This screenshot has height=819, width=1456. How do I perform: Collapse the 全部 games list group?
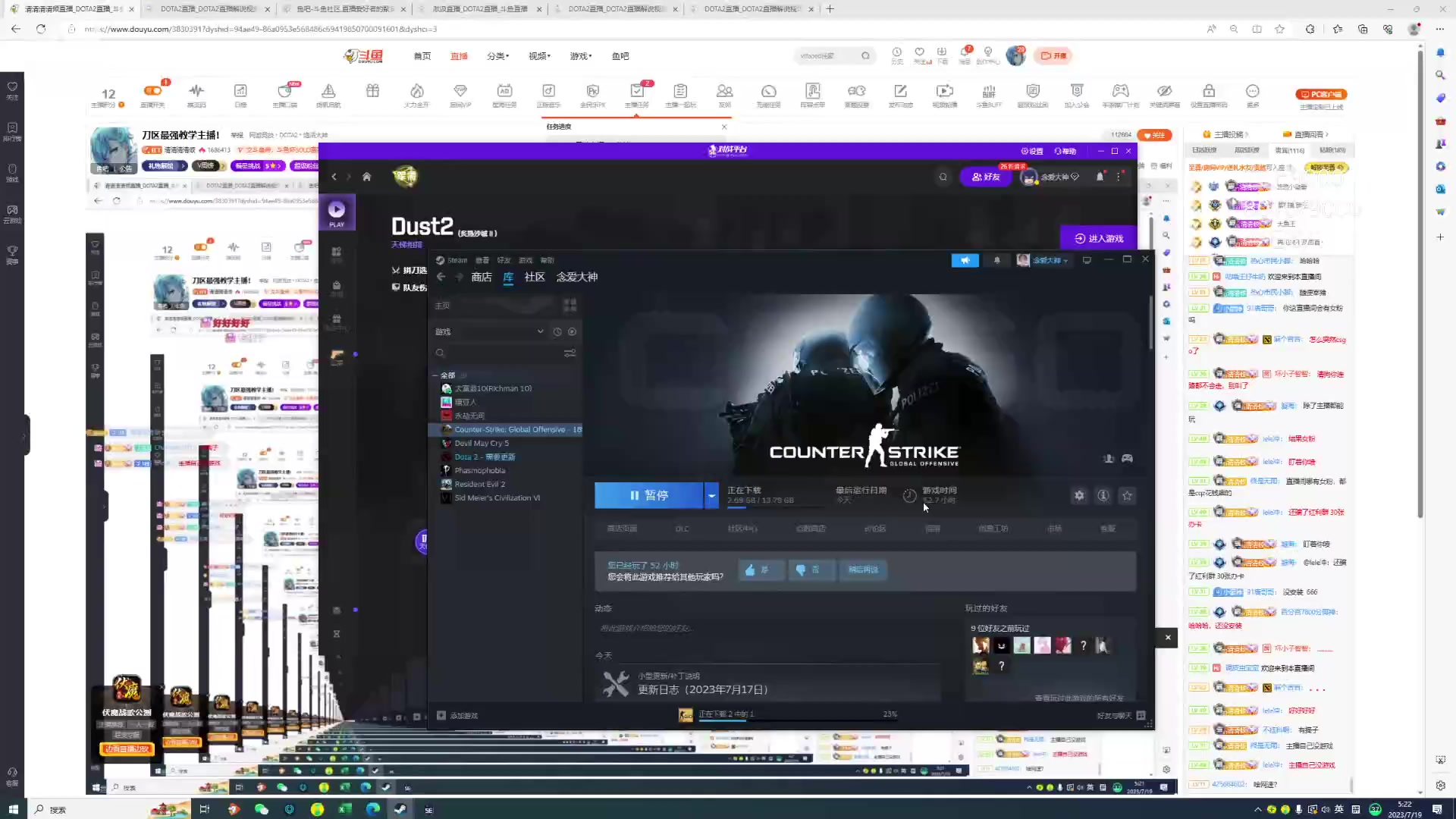435,375
